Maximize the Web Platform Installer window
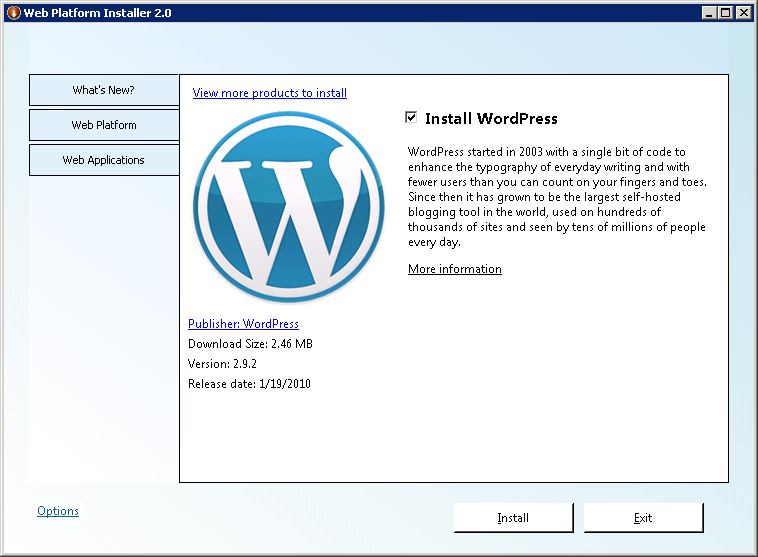Viewport: 758px width, 557px height. click(726, 13)
